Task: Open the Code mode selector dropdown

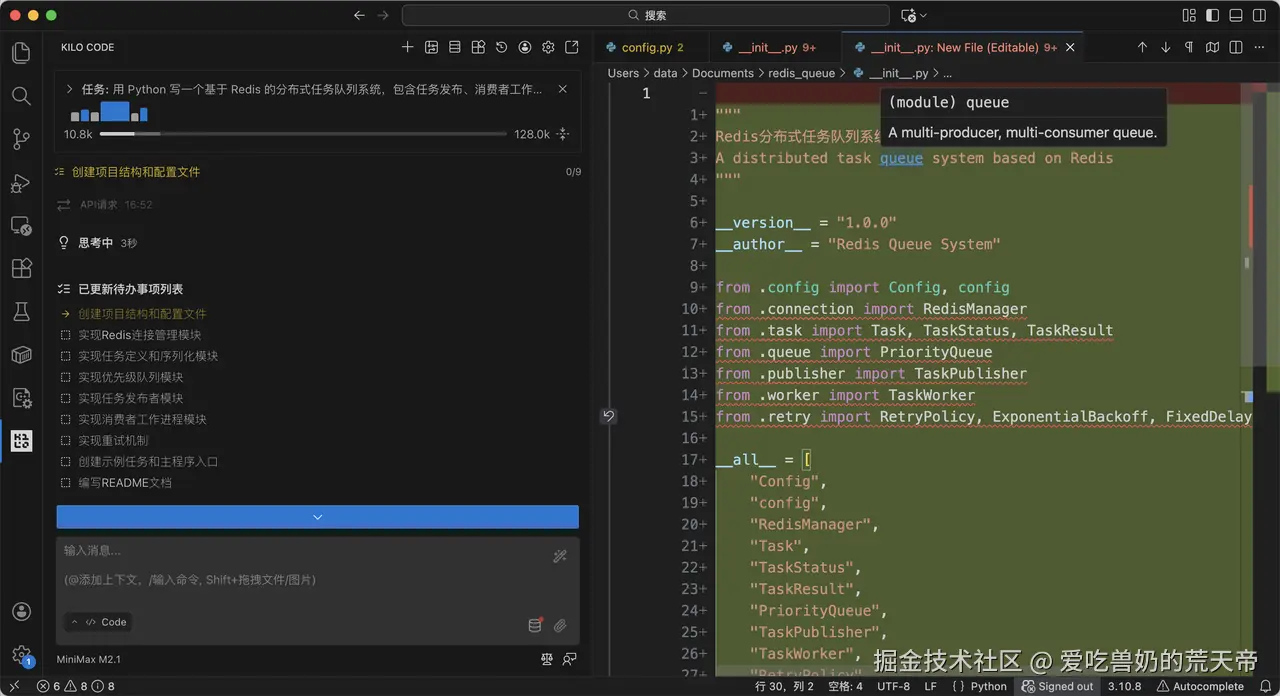Action: [99, 622]
